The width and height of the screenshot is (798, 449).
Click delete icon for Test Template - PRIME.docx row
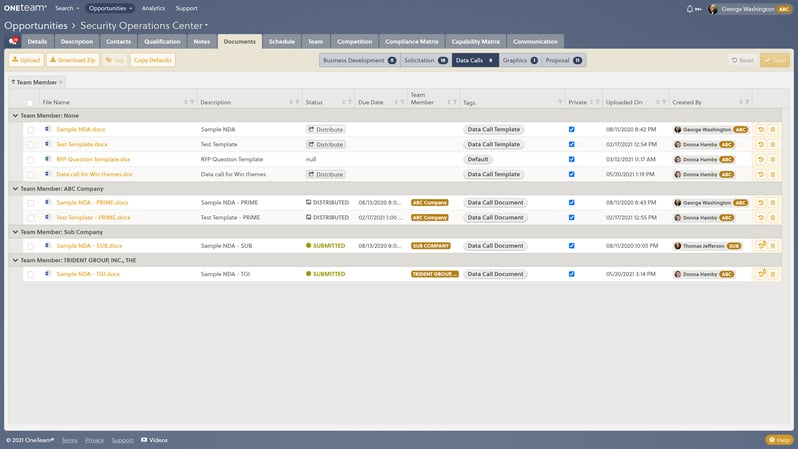coord(773,217)
